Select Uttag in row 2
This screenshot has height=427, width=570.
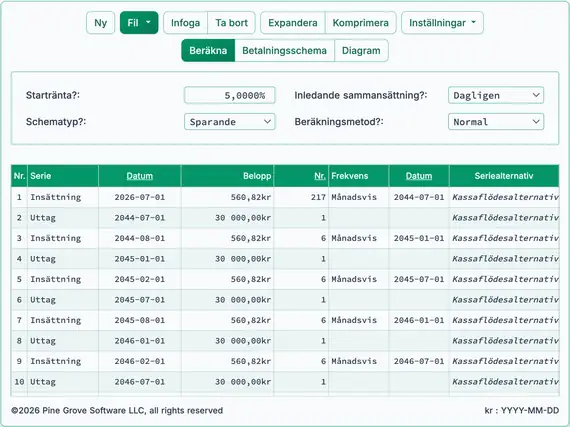pos(63,218)
